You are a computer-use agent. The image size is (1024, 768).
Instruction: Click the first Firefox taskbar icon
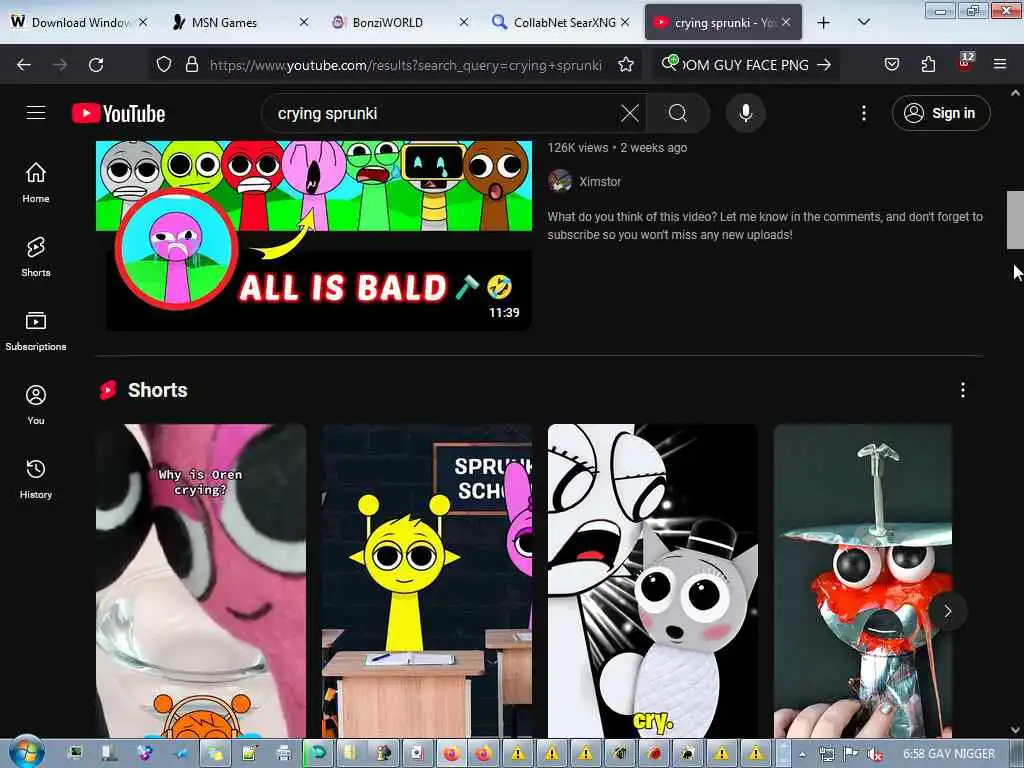451,754
